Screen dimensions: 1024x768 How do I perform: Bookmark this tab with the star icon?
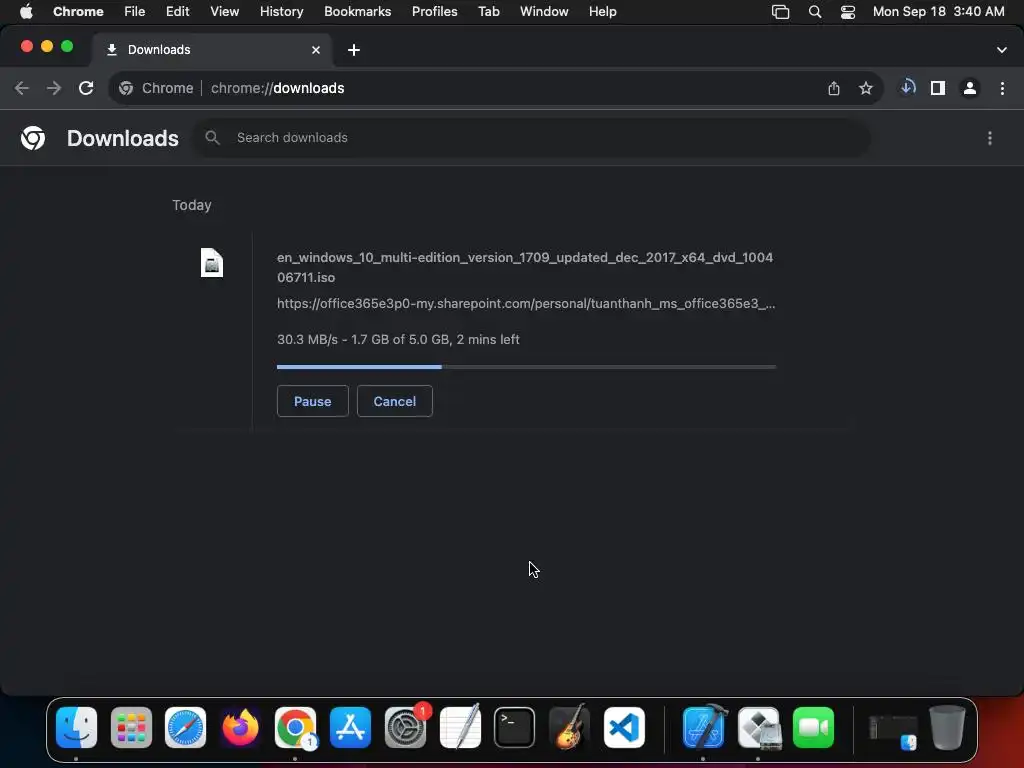click(x=866, y=88)
